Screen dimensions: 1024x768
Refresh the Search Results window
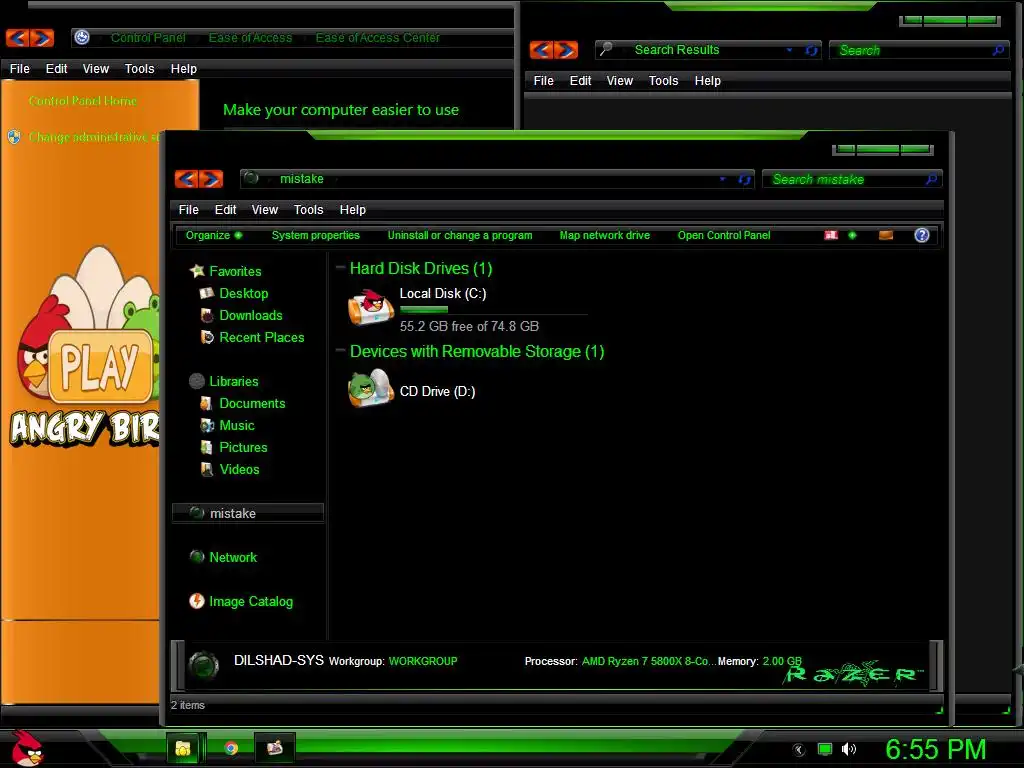coord(811,50)
